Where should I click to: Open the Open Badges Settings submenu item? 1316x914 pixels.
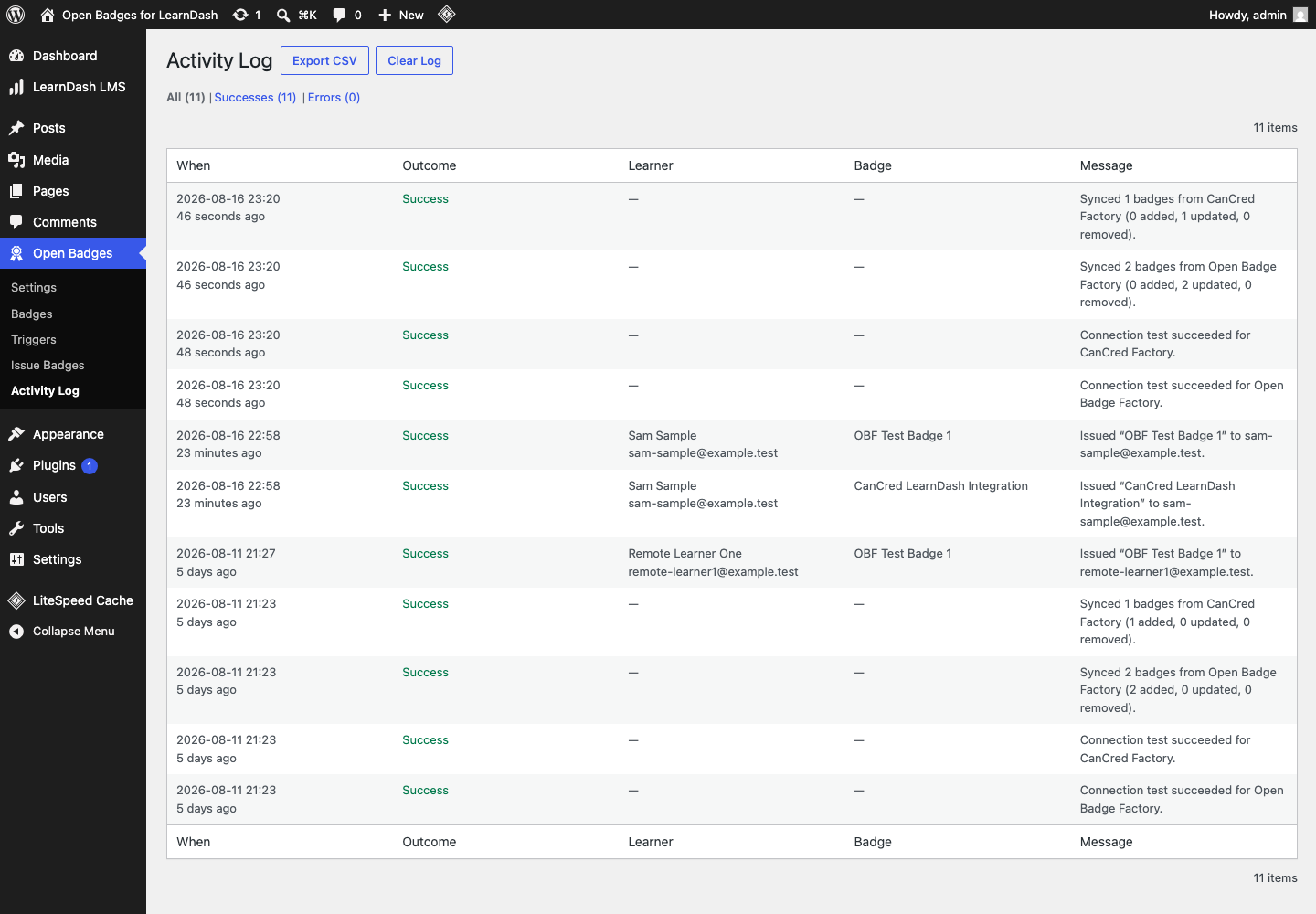coord(34,287)
